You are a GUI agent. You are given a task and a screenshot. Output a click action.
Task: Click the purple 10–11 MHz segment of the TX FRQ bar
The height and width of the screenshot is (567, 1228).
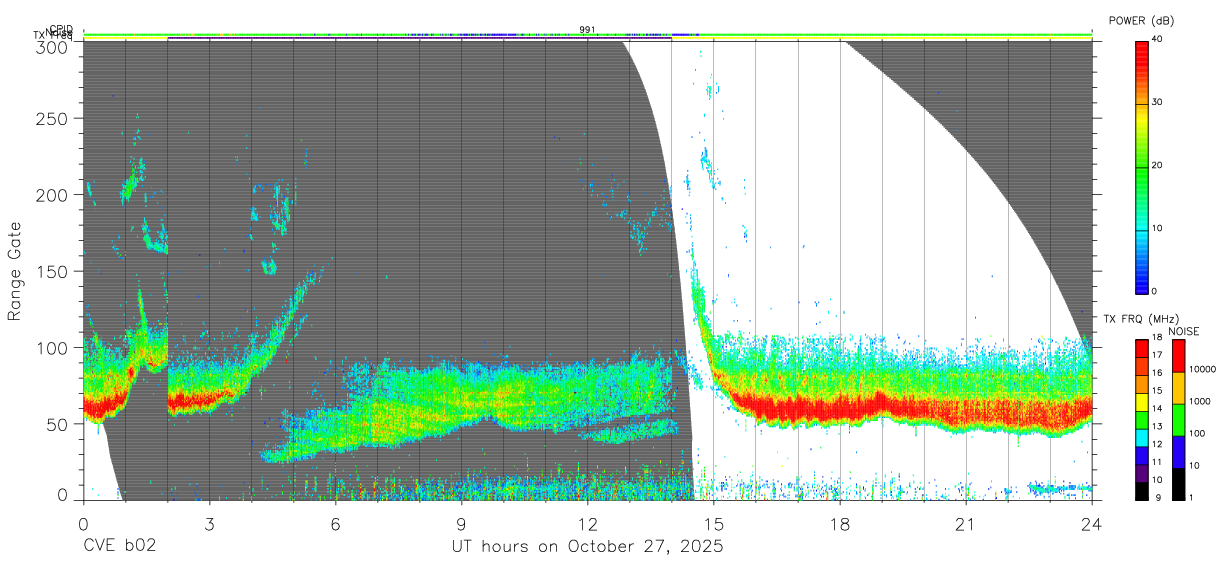1141,473
